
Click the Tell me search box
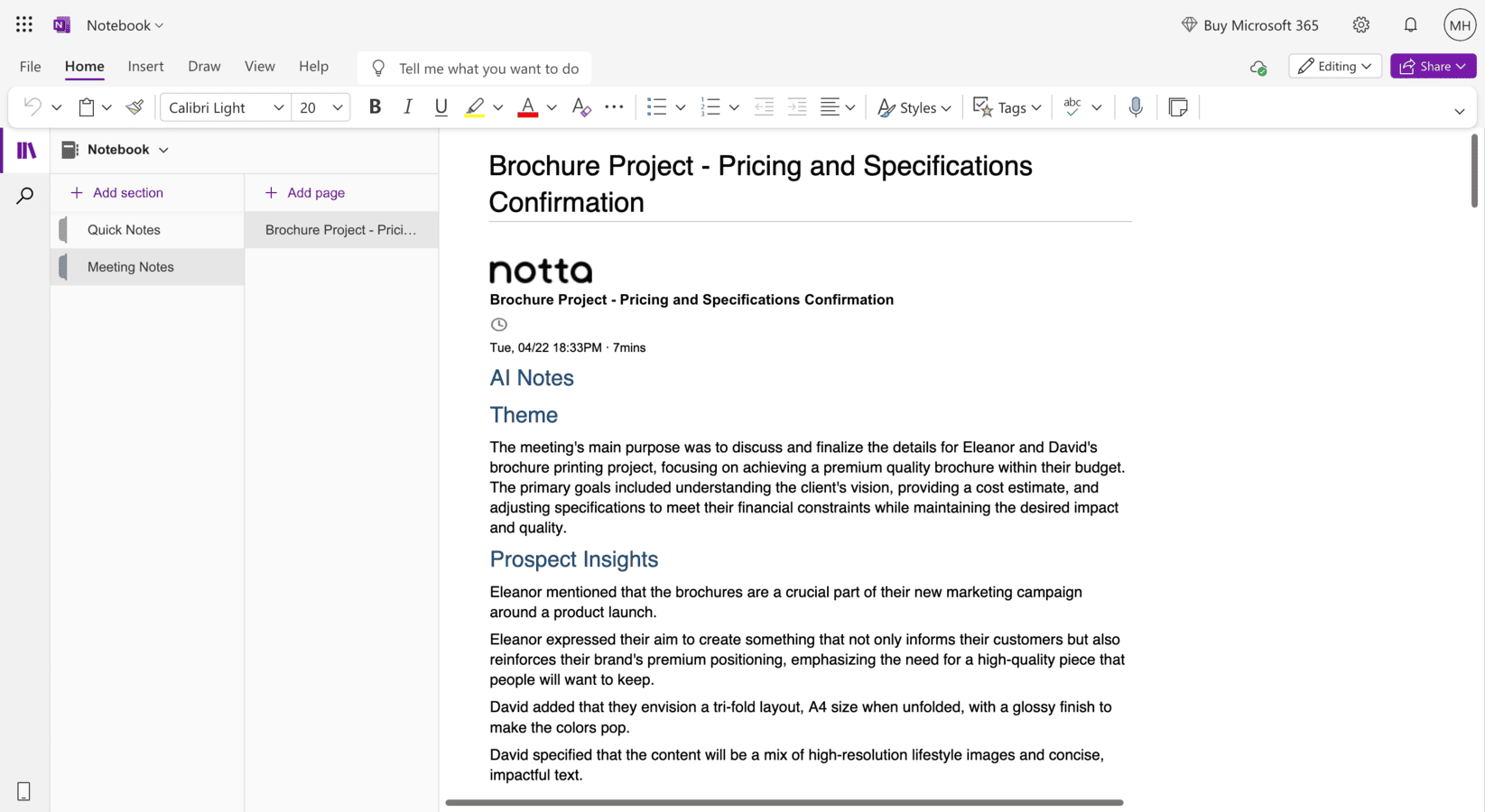click(x=474, y=68)
